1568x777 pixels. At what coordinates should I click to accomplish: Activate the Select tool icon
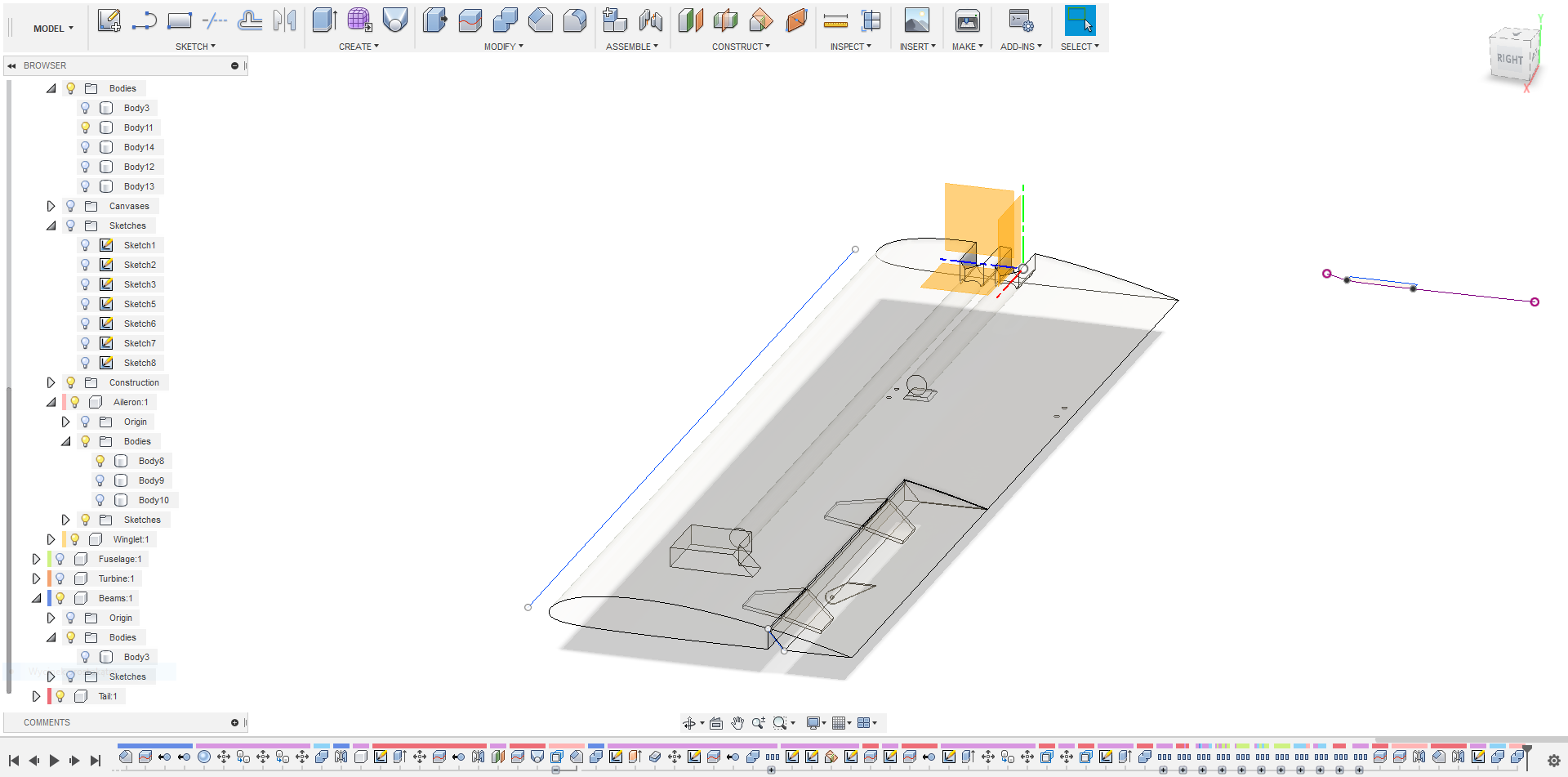pyautogui.click(x=1080, y=20)
